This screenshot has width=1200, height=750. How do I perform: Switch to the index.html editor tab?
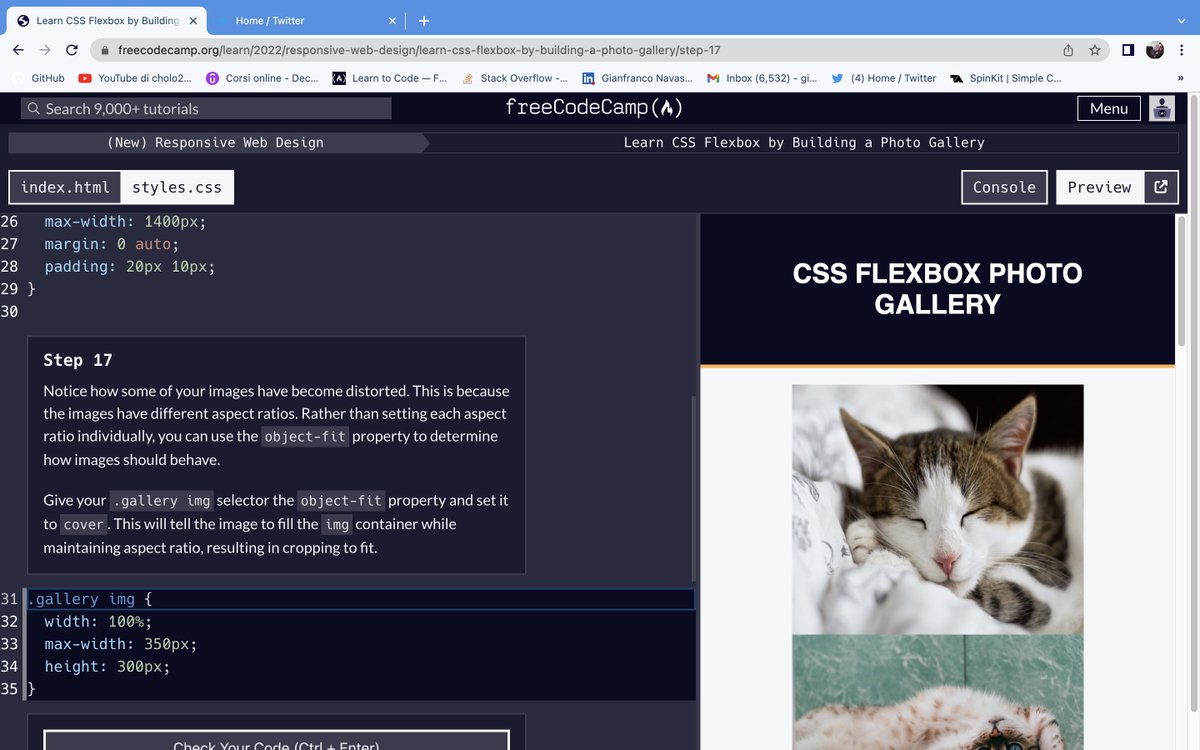coord(65,187)
